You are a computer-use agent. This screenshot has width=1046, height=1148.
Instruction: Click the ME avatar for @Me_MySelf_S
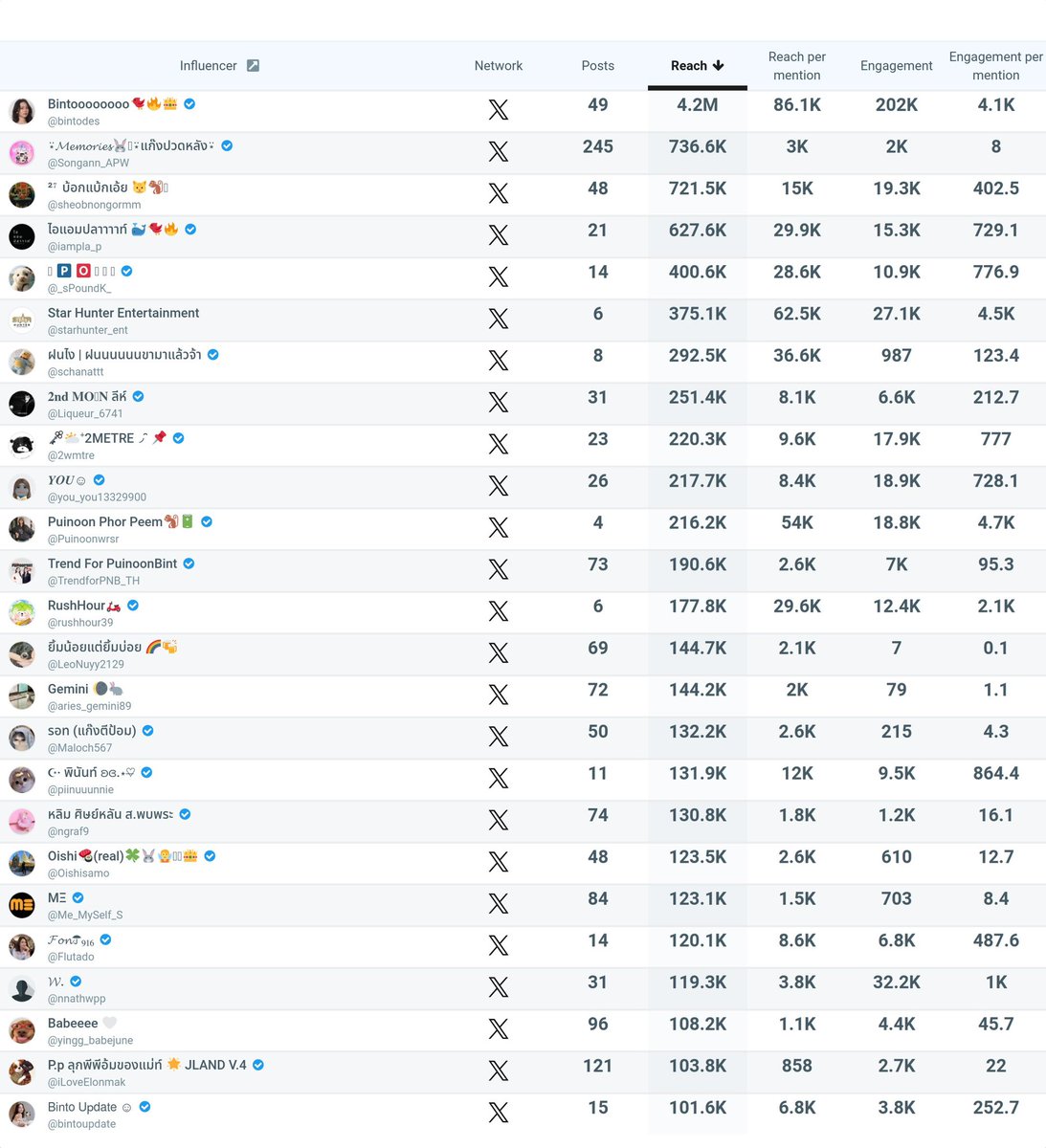coord(22,905)
